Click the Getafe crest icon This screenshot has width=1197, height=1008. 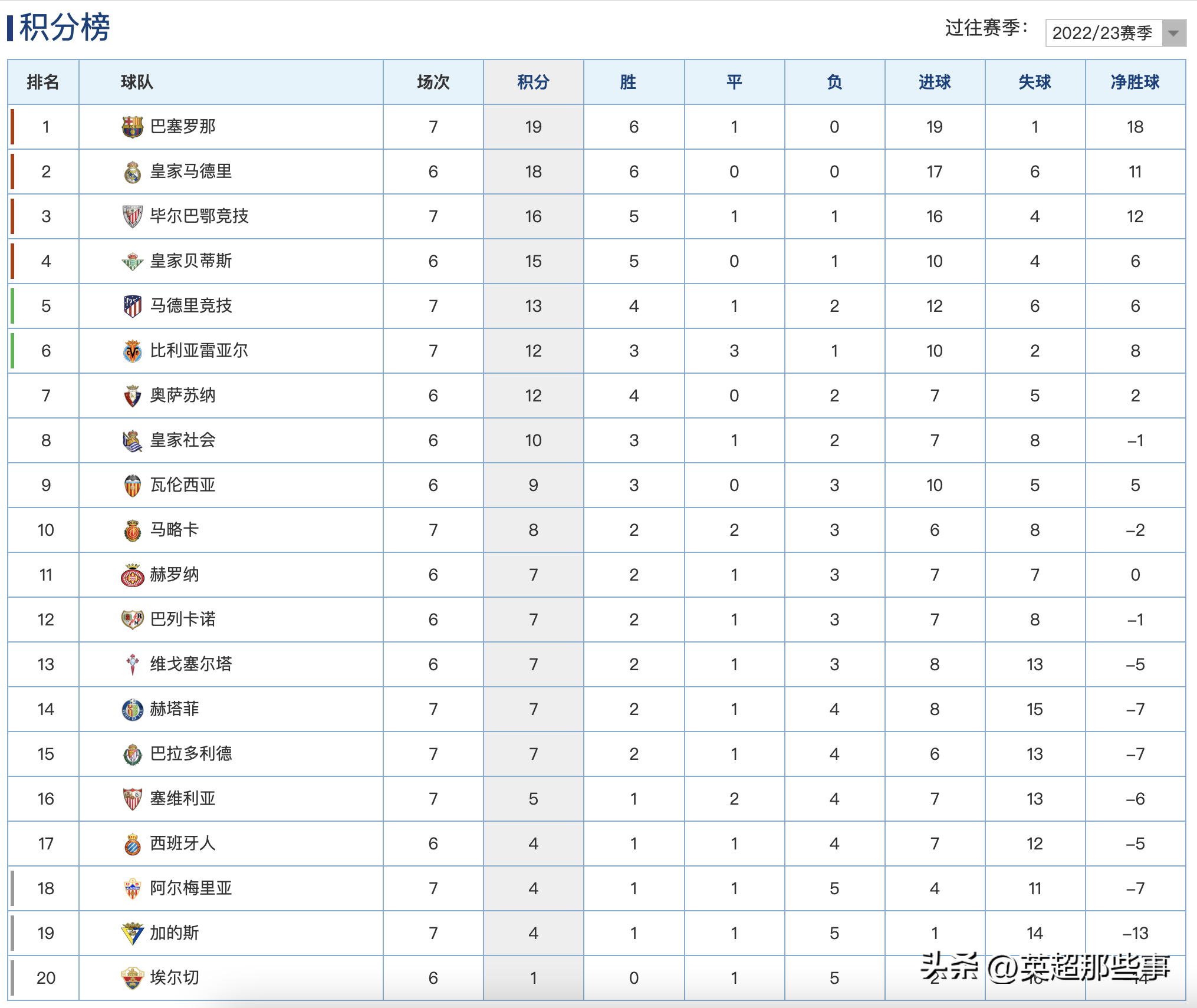point(133,709)
